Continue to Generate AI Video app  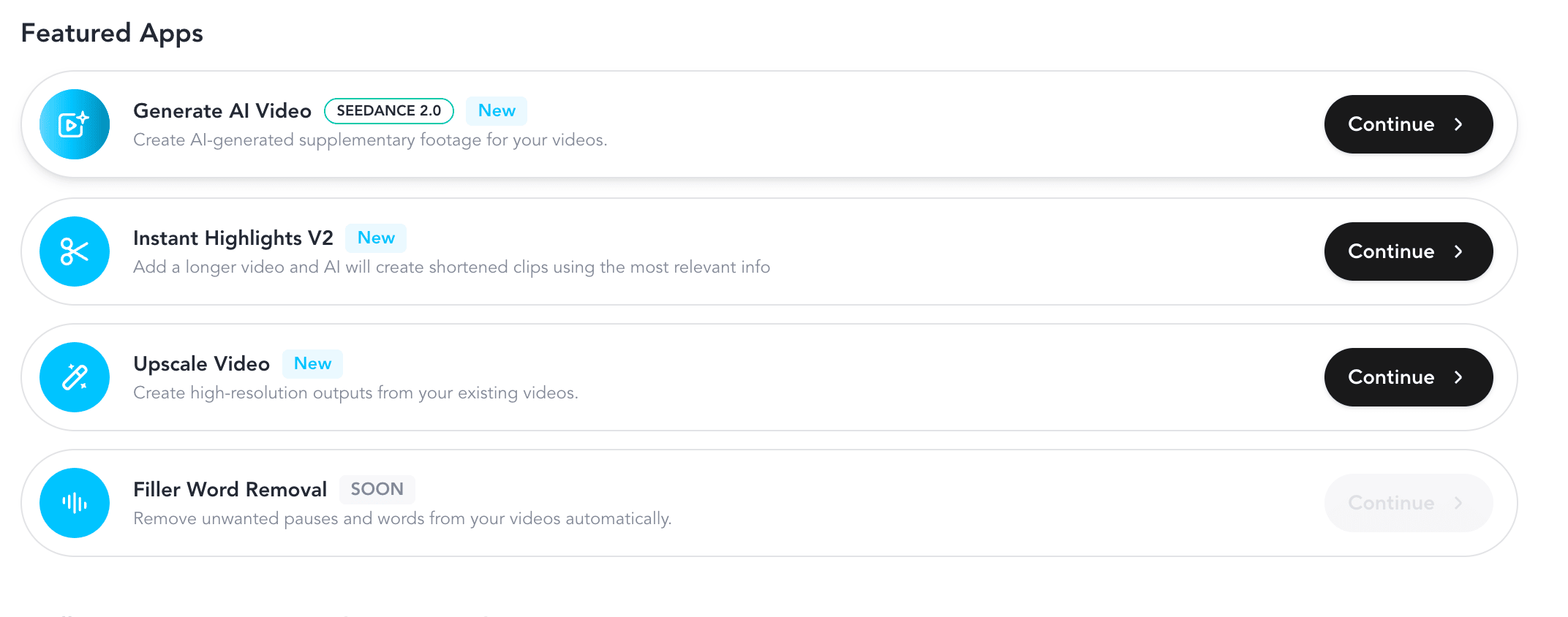[1409, 124]
